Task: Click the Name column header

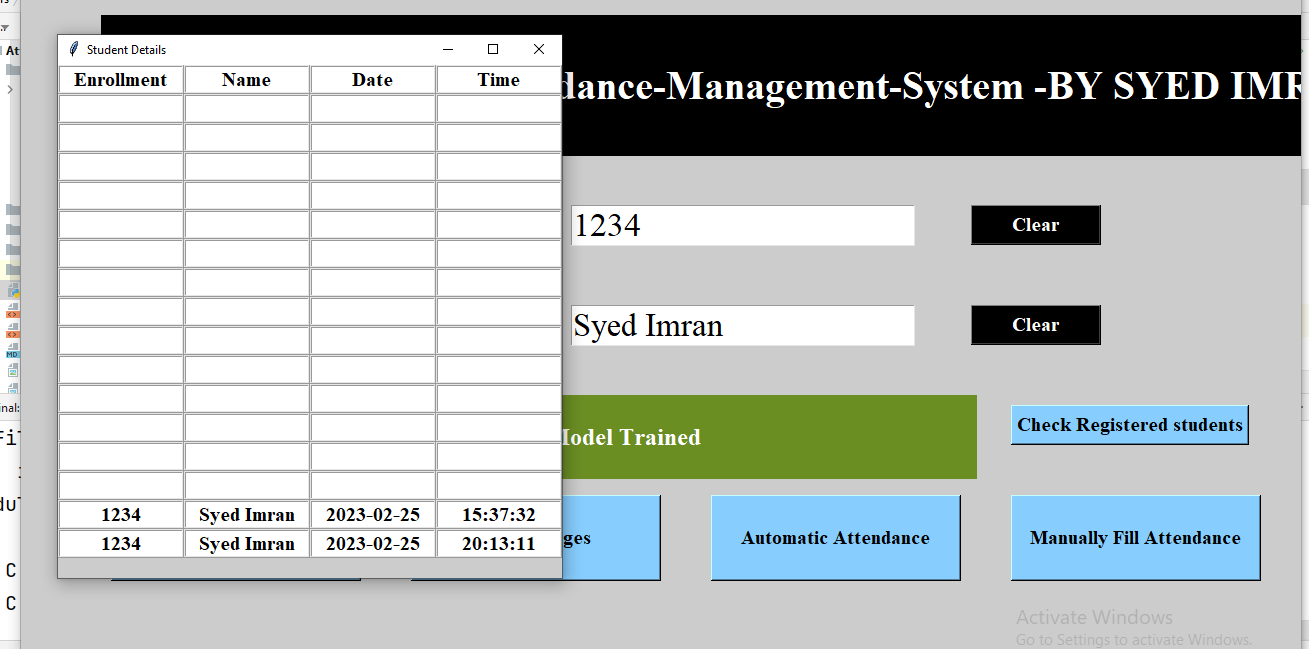Action: [x=246, y=79]
